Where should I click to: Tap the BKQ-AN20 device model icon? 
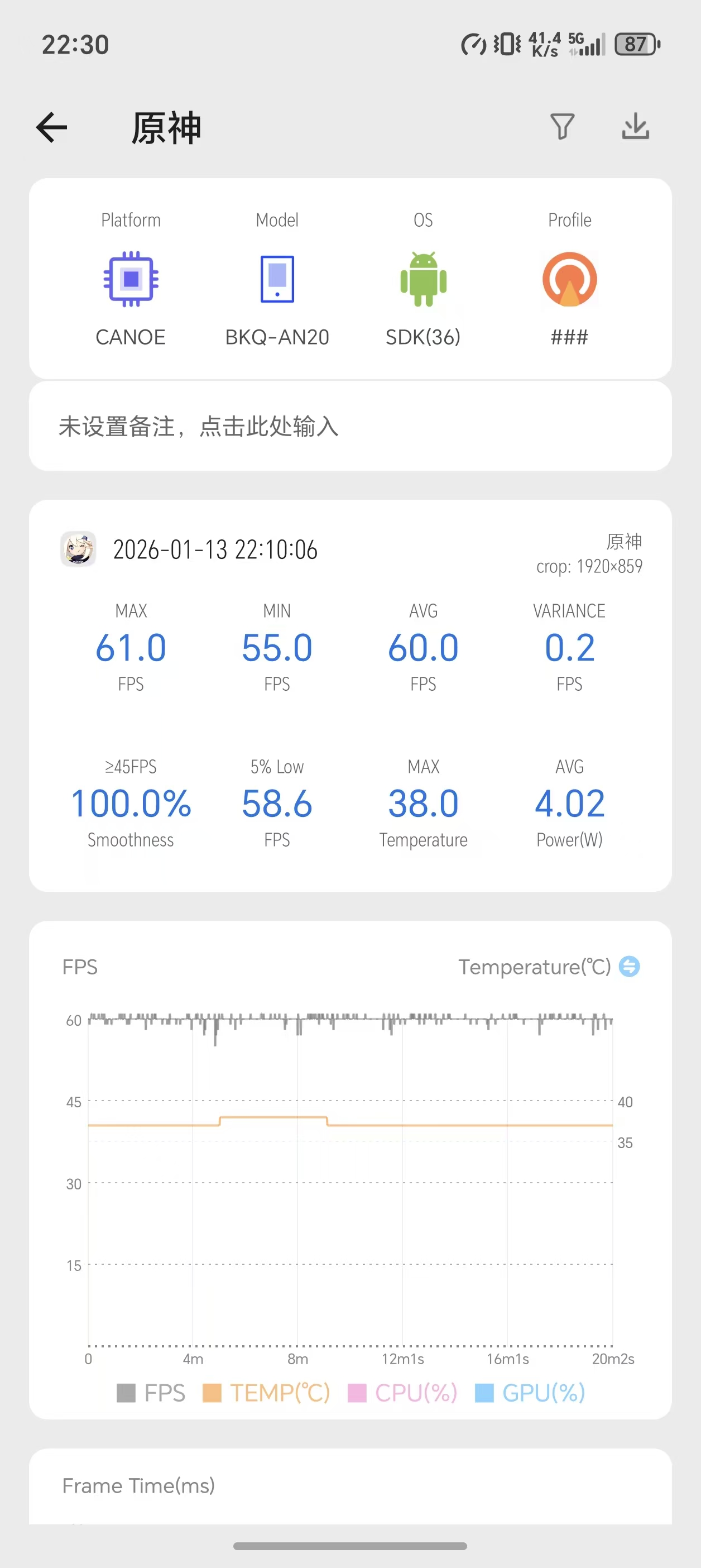click(x=277, y=279)
